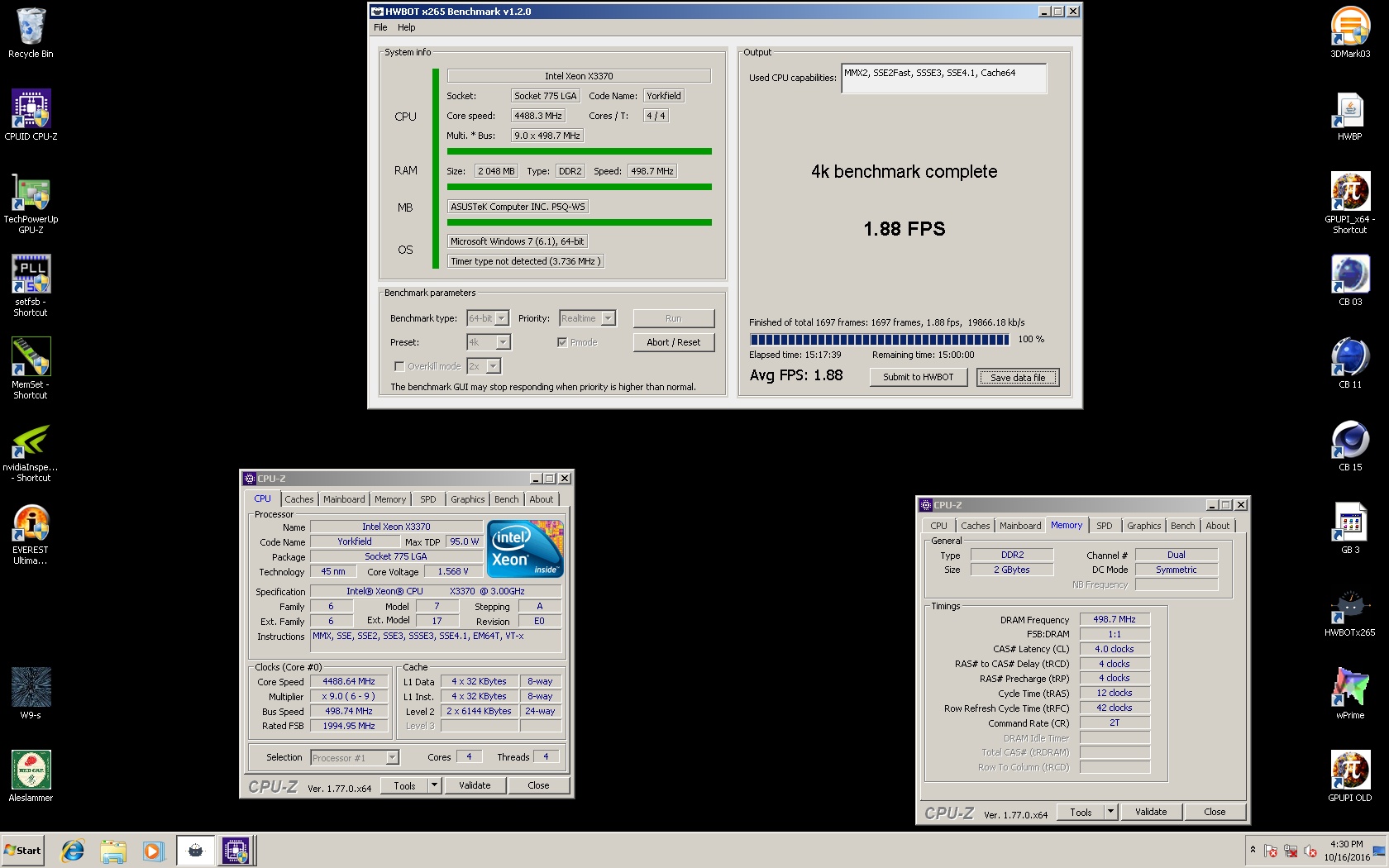Open File menu in HWBOT x265
Image resolution: width=1389 pixels, height=868 pixels.
(380, 27)
